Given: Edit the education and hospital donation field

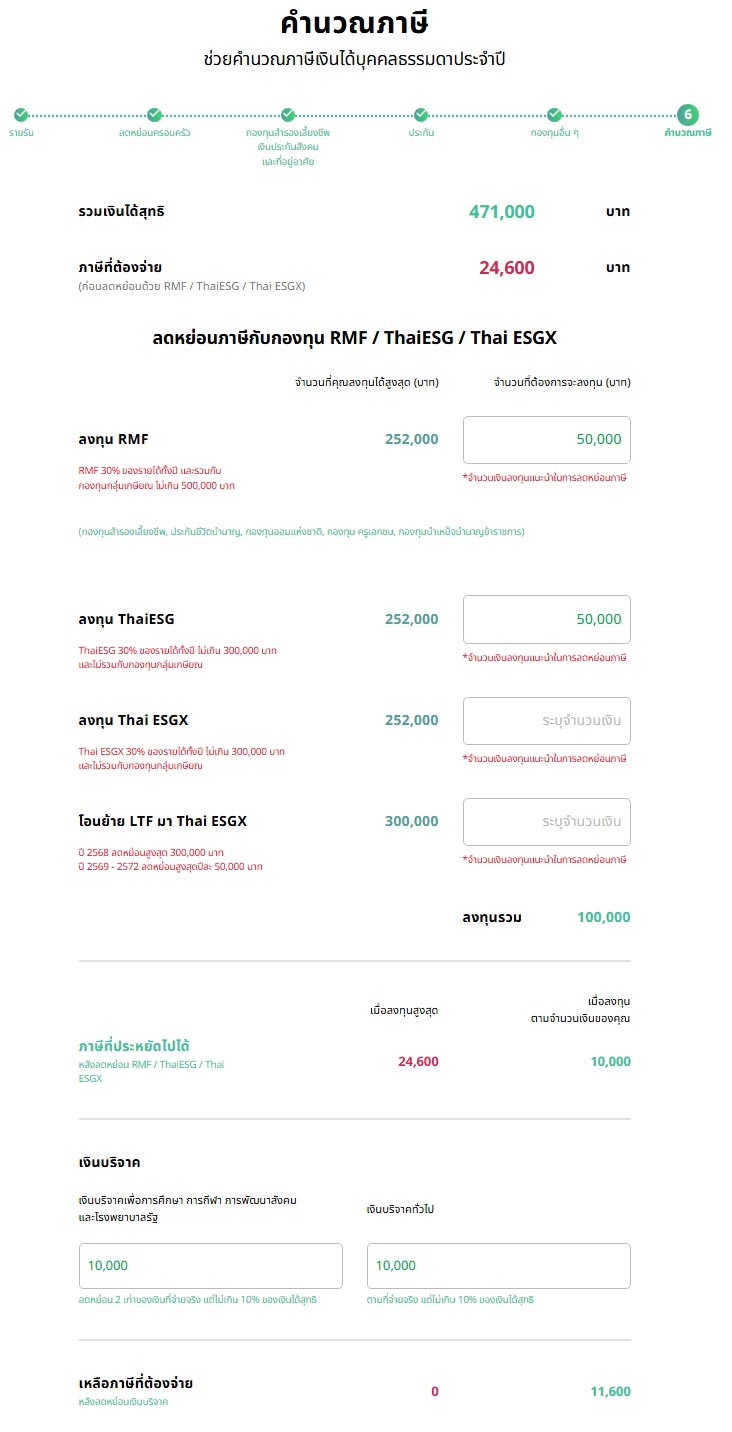Looking at the screenshot, I should click(210, 1266).
